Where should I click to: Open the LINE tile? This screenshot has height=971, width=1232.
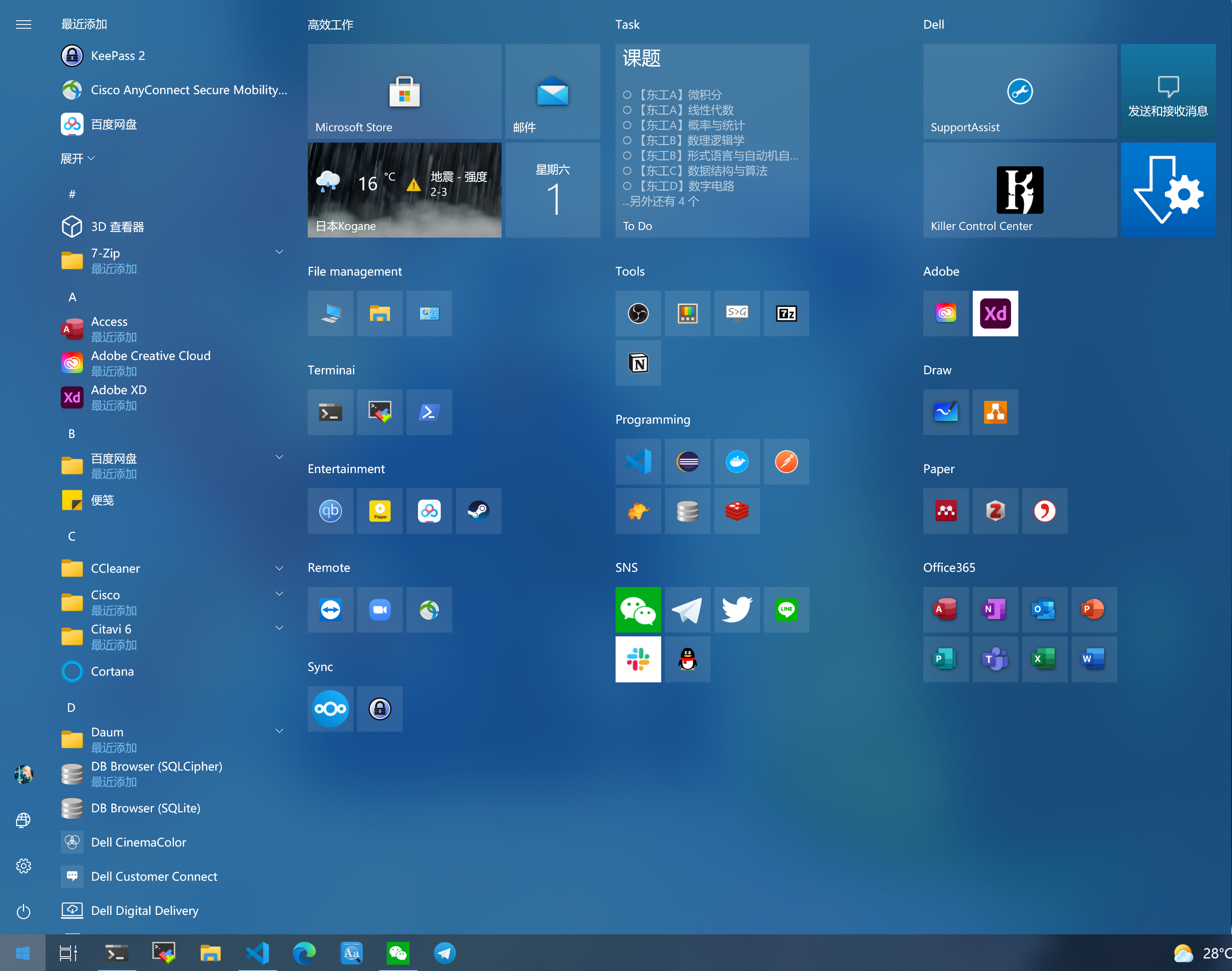[786, 610]
